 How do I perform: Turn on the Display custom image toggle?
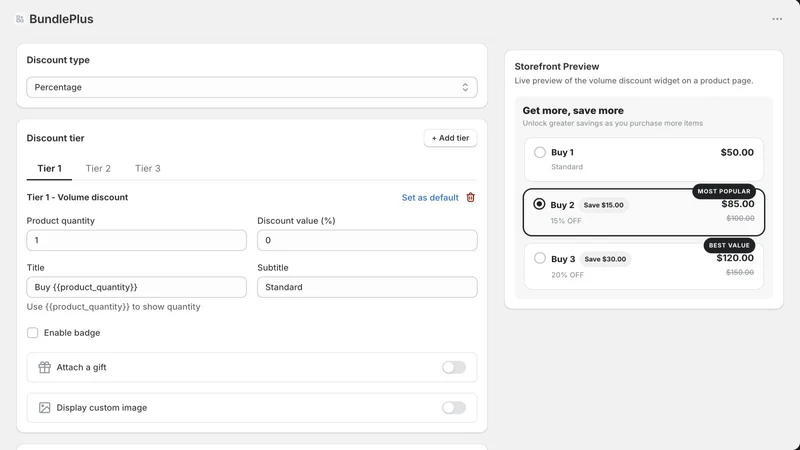tap(454, 408)
